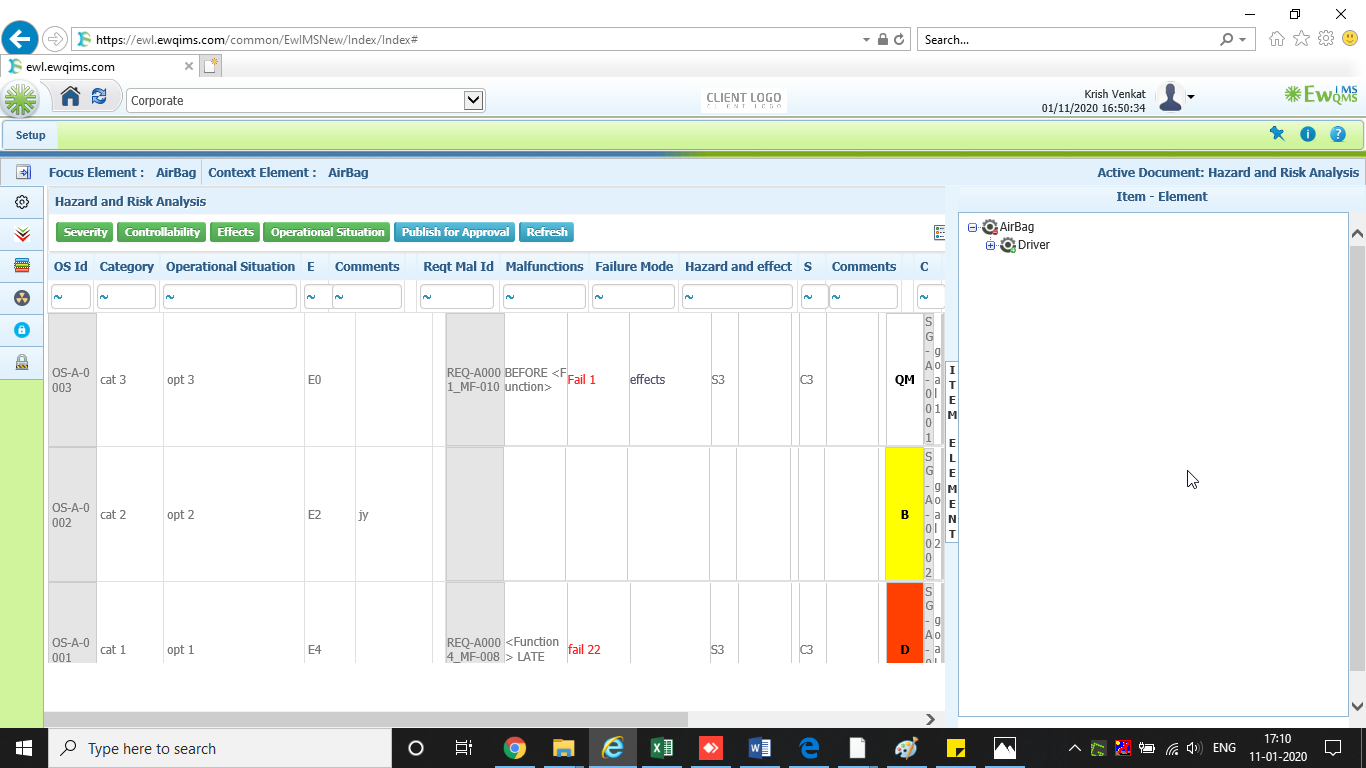Click Publish for Approval button
The width and height of the screenshot is (1366, 768).
(455, 232)
